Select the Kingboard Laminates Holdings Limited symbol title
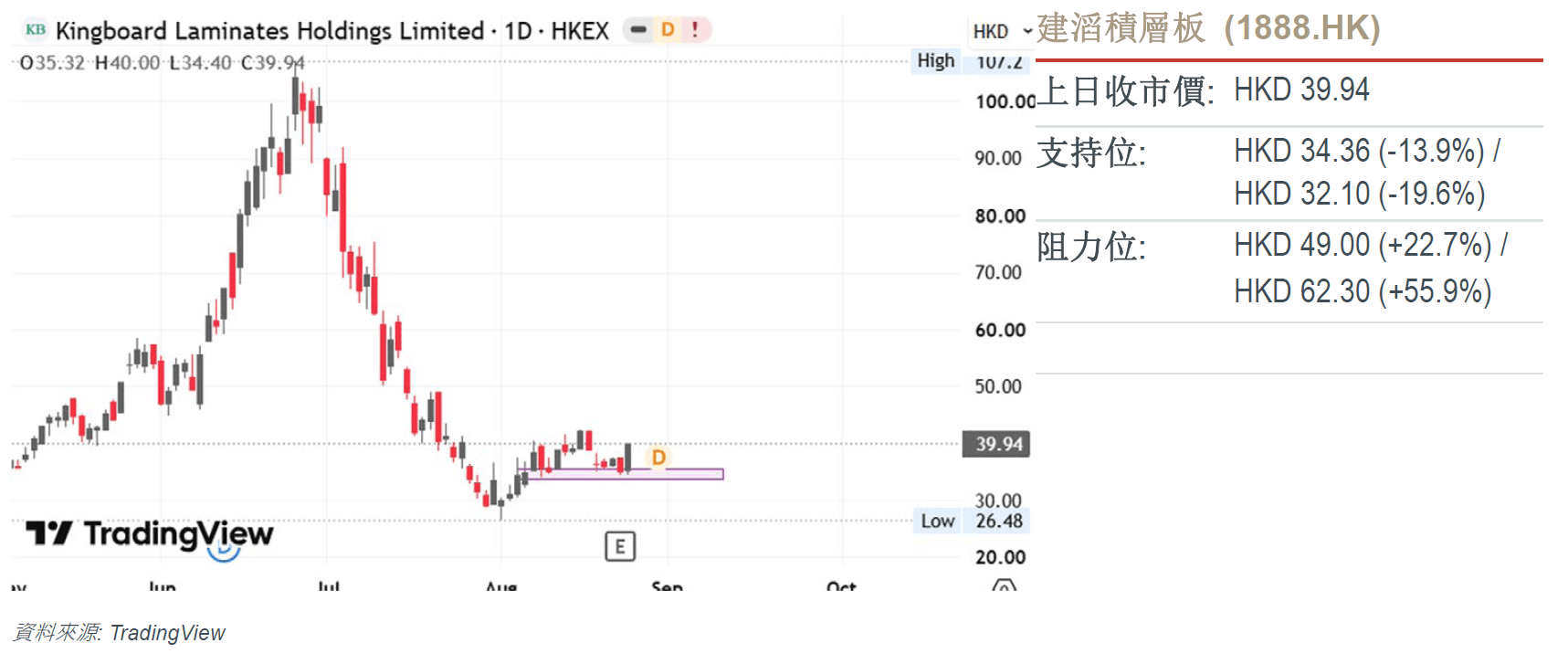The height and width of the screenshot is (664, 1568). [x=269, y=31]
